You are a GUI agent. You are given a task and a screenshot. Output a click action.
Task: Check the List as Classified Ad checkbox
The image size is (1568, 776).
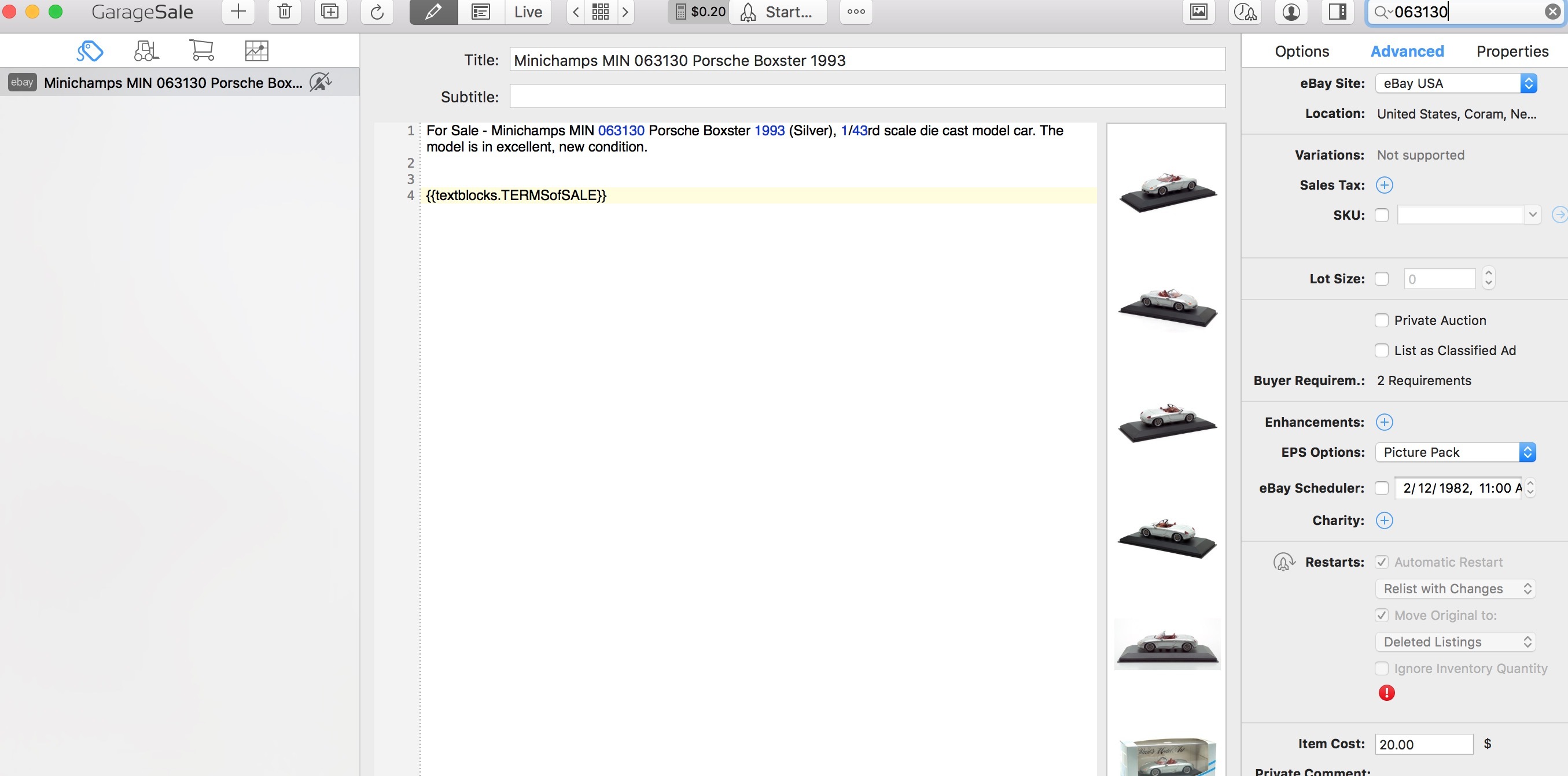(1382, 350)
